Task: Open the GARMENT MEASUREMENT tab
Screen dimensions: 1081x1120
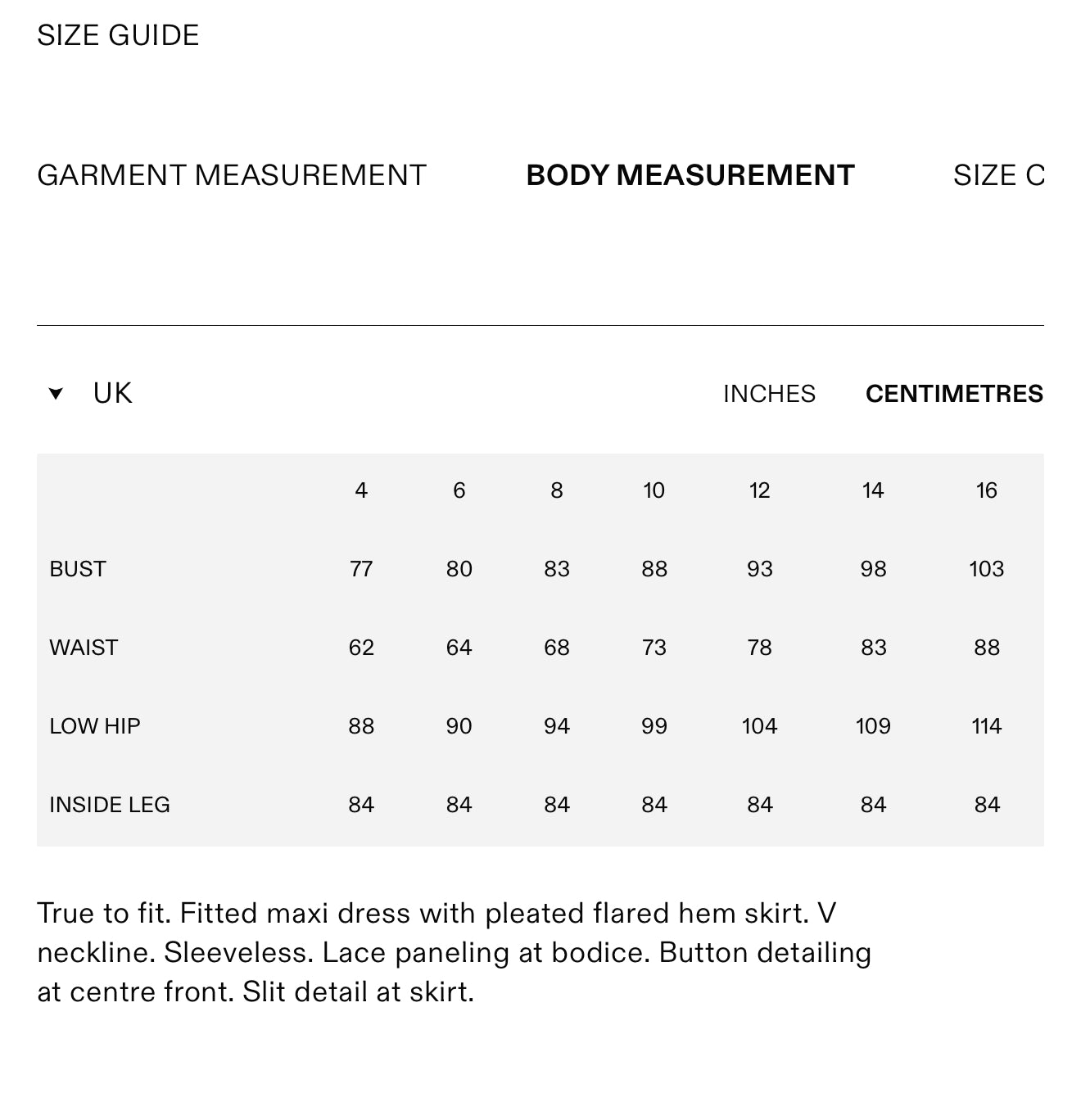Action: [x=232, y=175]
